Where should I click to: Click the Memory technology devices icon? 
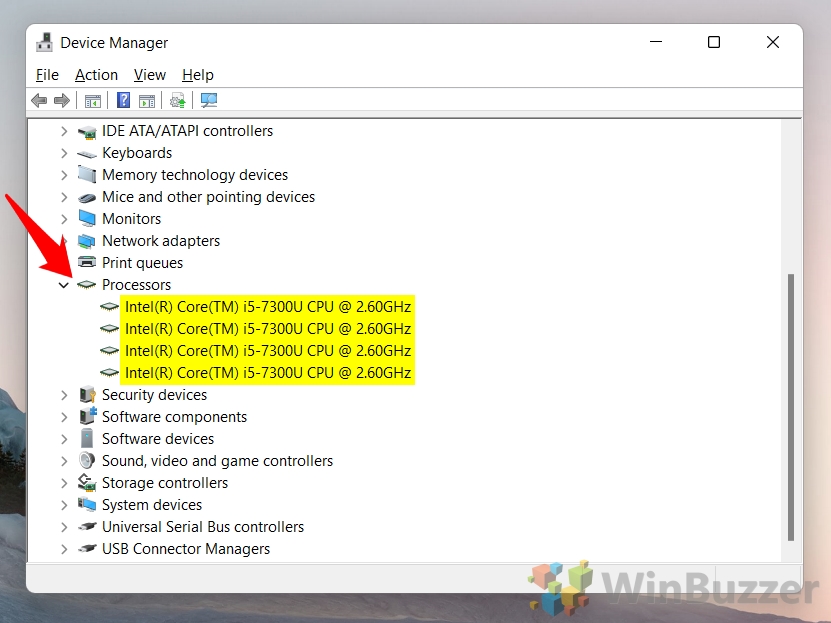coord(87,174)
